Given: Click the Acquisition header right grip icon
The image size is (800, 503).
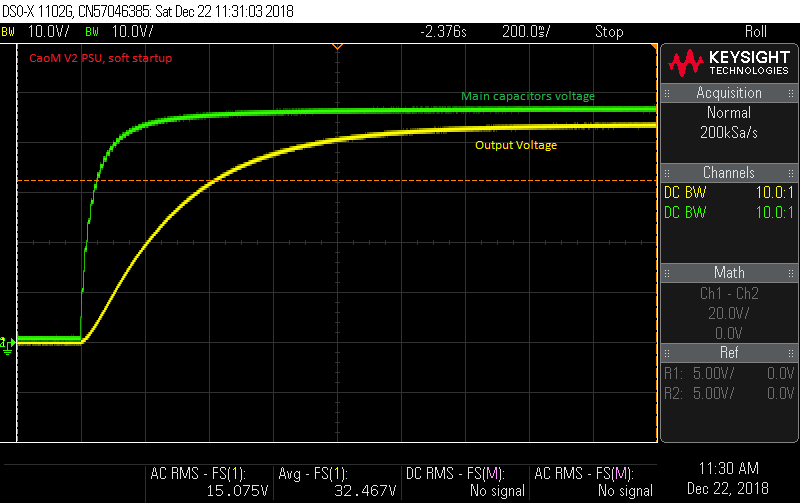Looking at the screenshot, I should 791,93.
